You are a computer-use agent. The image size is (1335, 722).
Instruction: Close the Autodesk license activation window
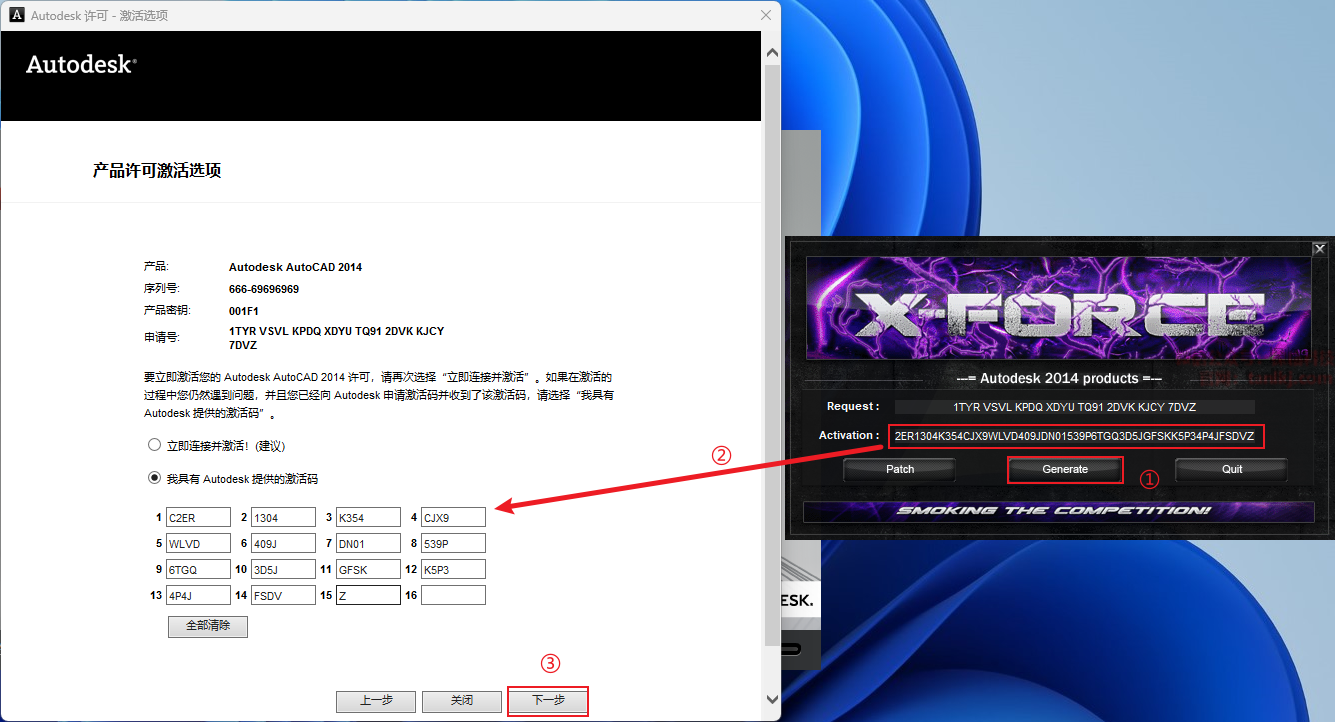(766, 15)
